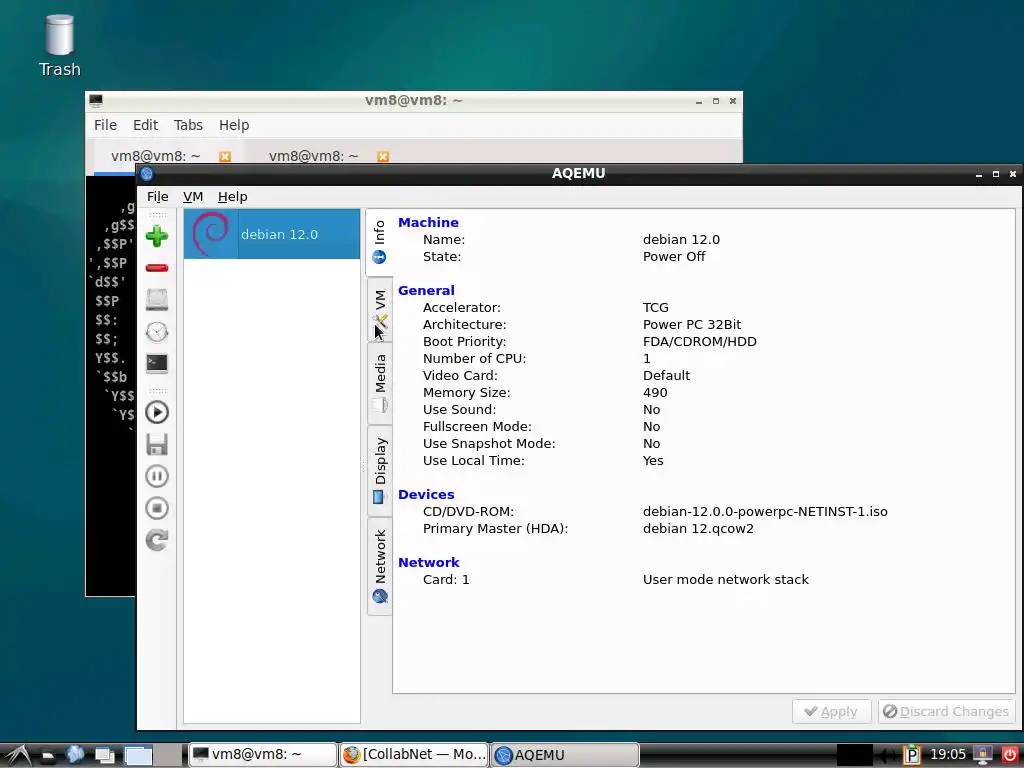Switch to the VM settings tab
Screen dimensions: 1024x768
379,312
